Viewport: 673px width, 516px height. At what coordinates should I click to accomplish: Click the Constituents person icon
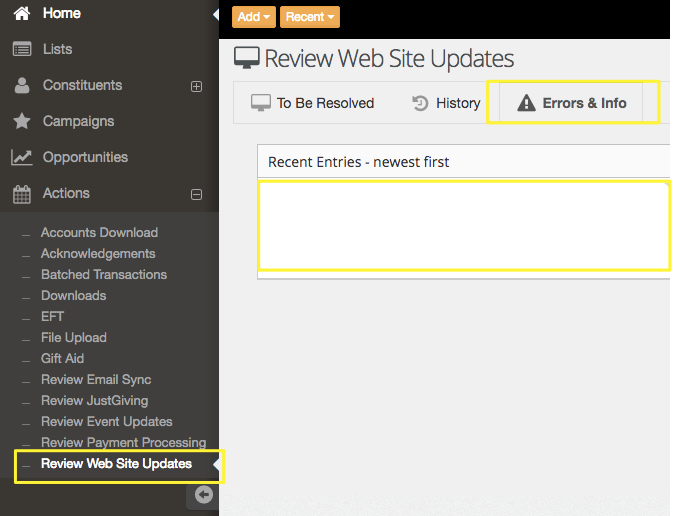(x=21, y=86)
